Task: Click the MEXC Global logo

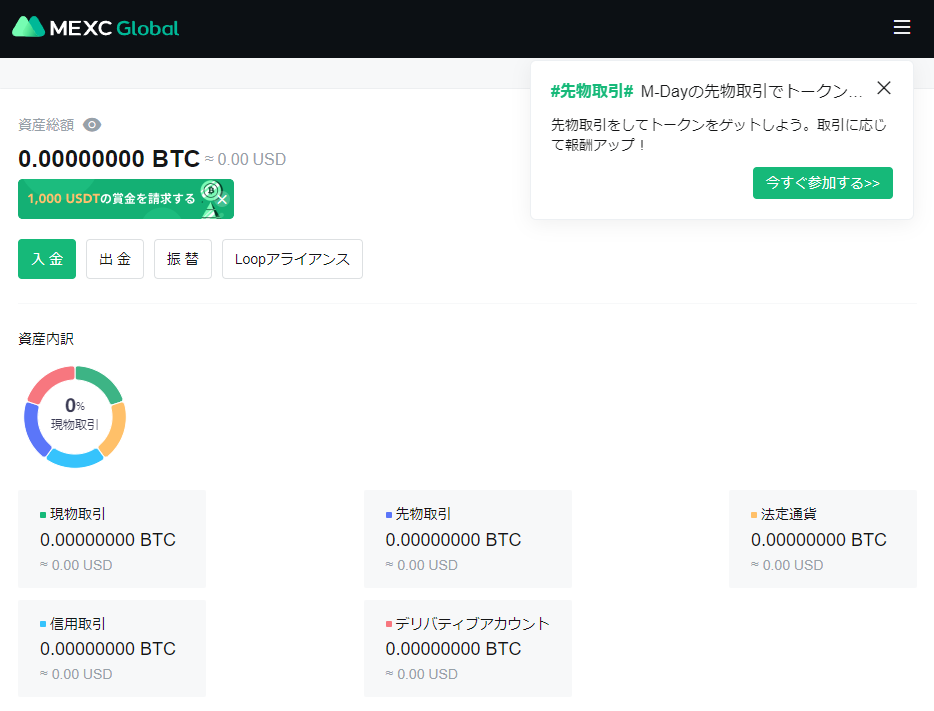Action: (x=95, y=27)
